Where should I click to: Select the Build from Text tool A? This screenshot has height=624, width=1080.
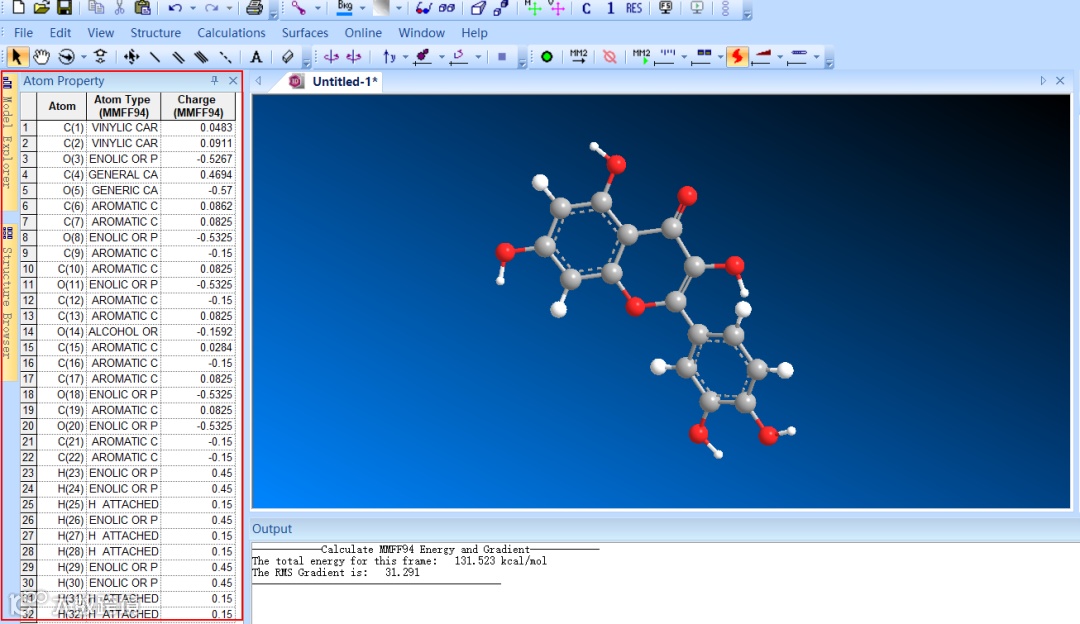point(256,56)
